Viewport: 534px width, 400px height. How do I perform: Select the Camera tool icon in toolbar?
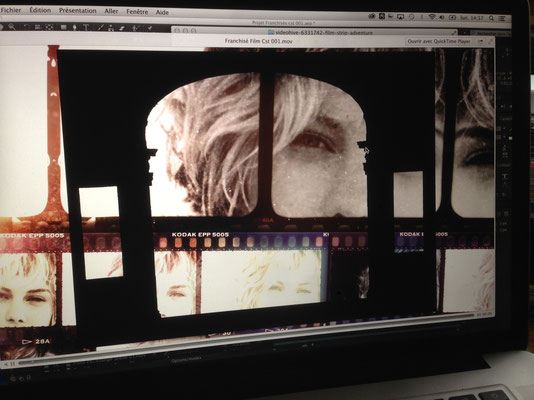coord(38,27)
